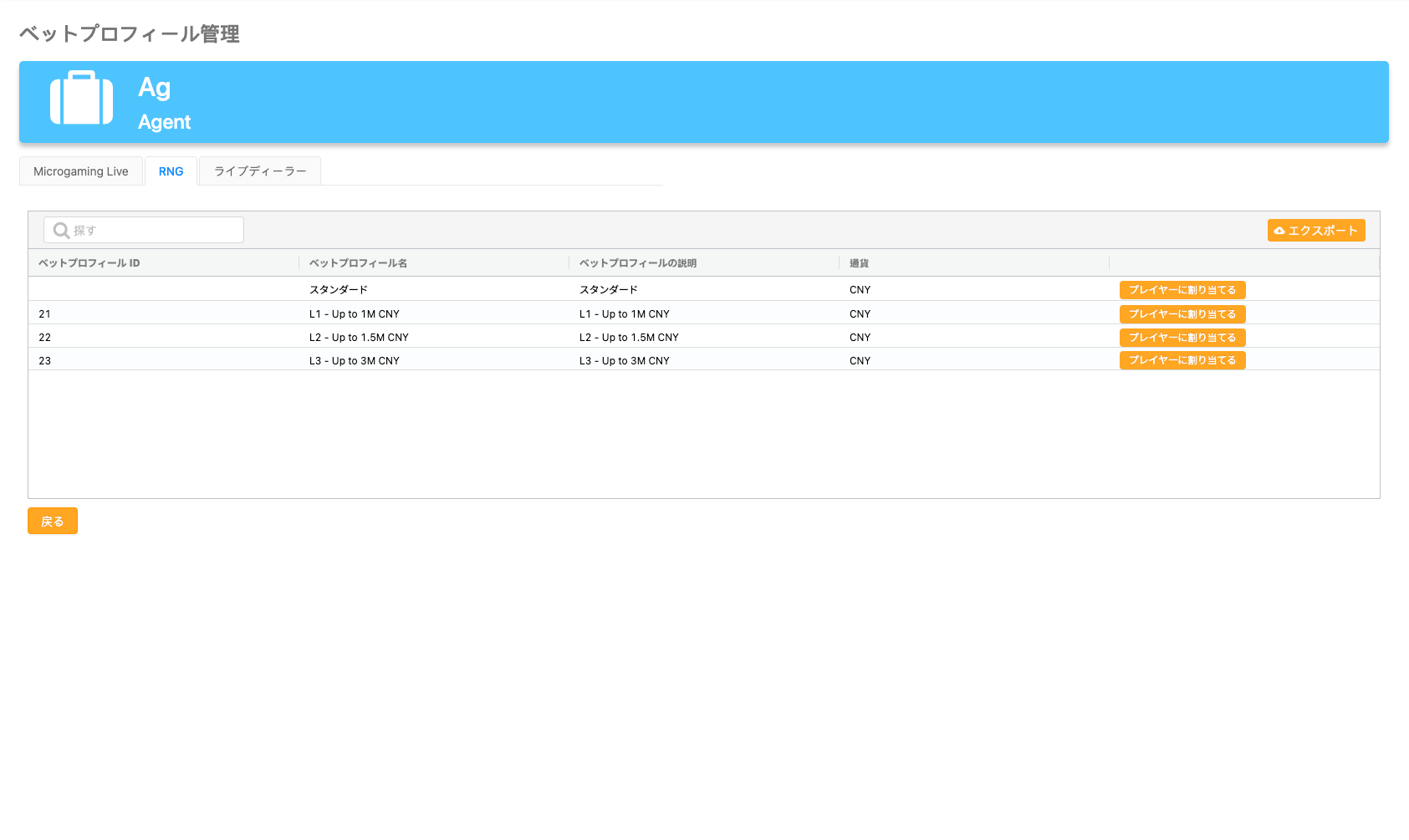Sort by ベットプロフィール ID column header
Screen dimensions: 1409x840
(x=89, y=263)
